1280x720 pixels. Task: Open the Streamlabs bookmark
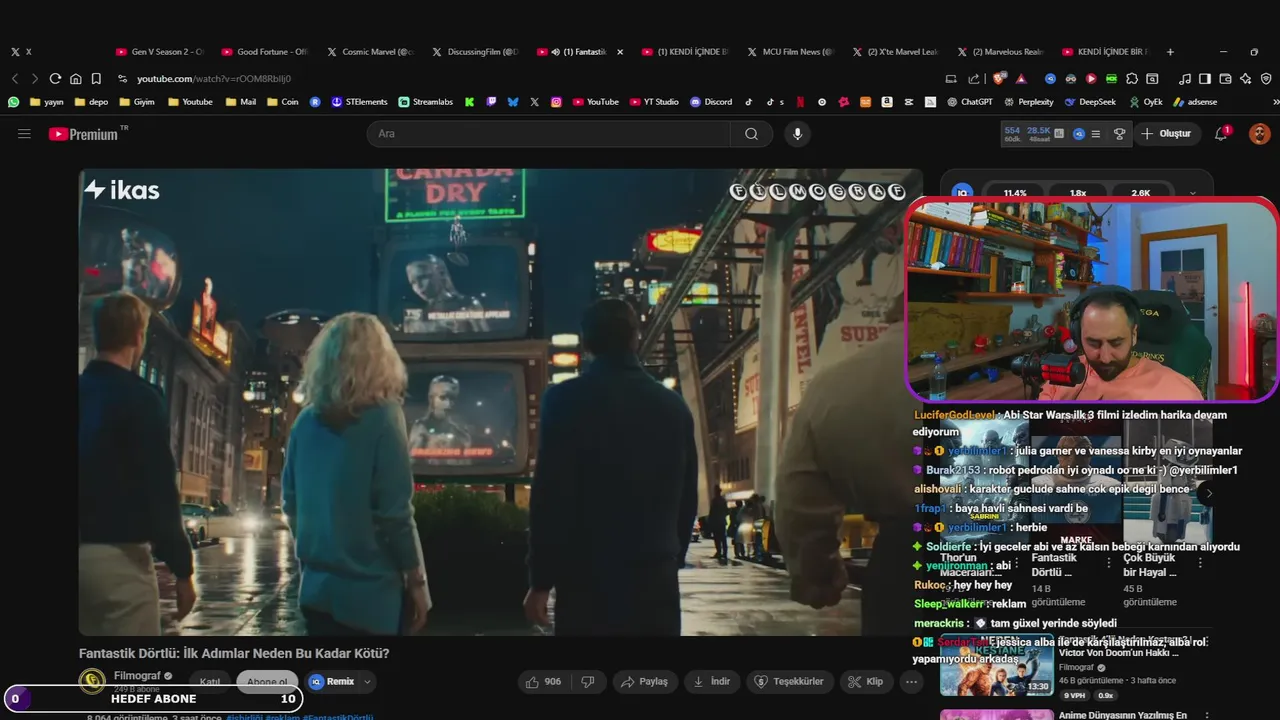click(x=425, y=101)
